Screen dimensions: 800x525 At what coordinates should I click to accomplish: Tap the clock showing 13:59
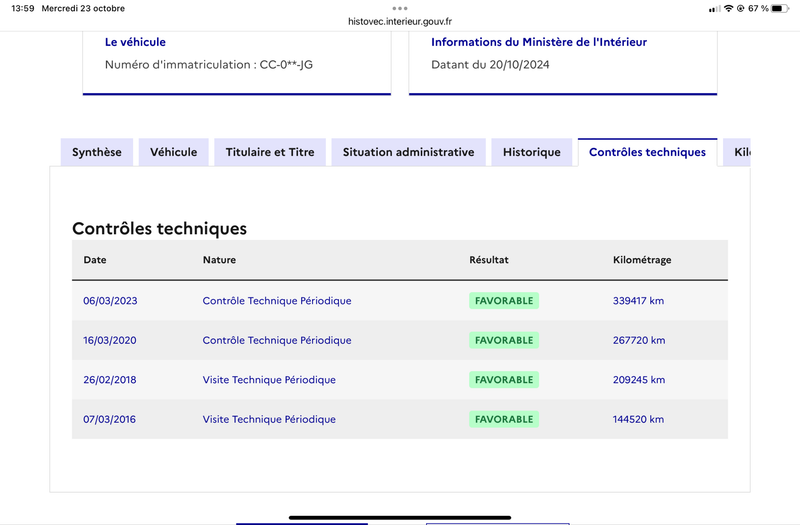click(x=23, y=8)
